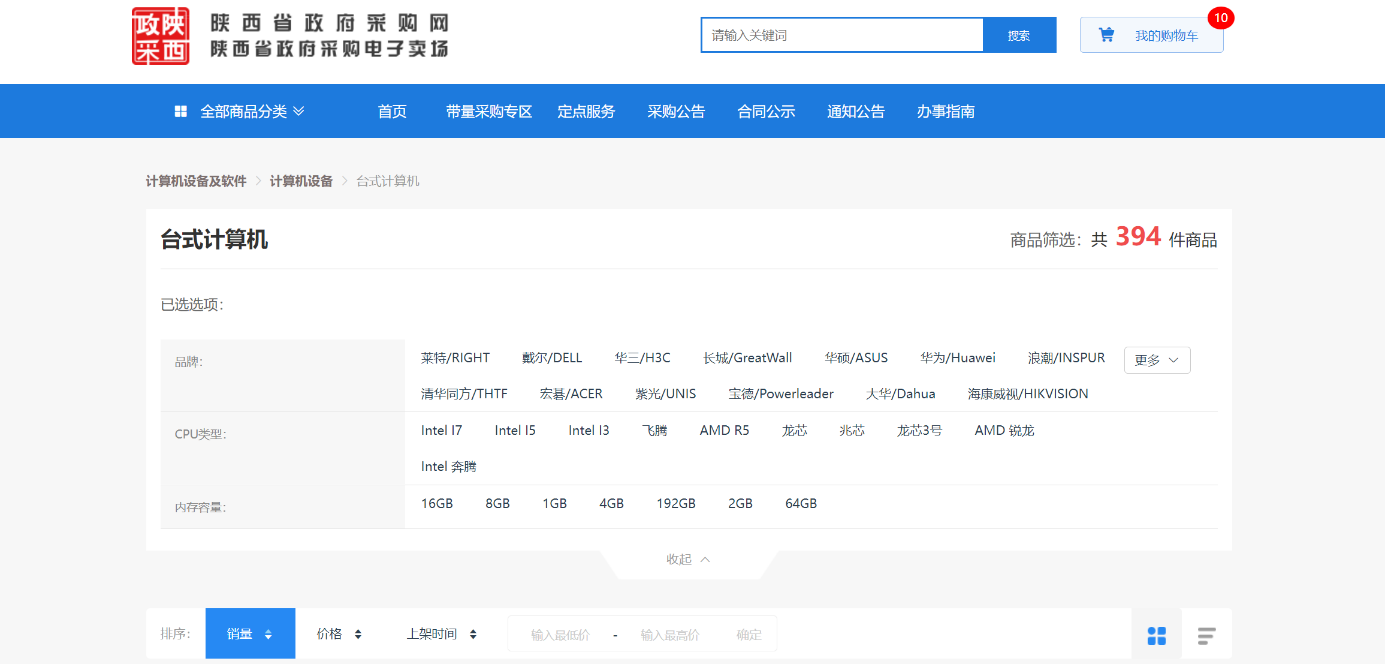This screenshot has width=1385, height=664.
Task: Collapse filter panel via 收起
Action: [x=688, y=559]
